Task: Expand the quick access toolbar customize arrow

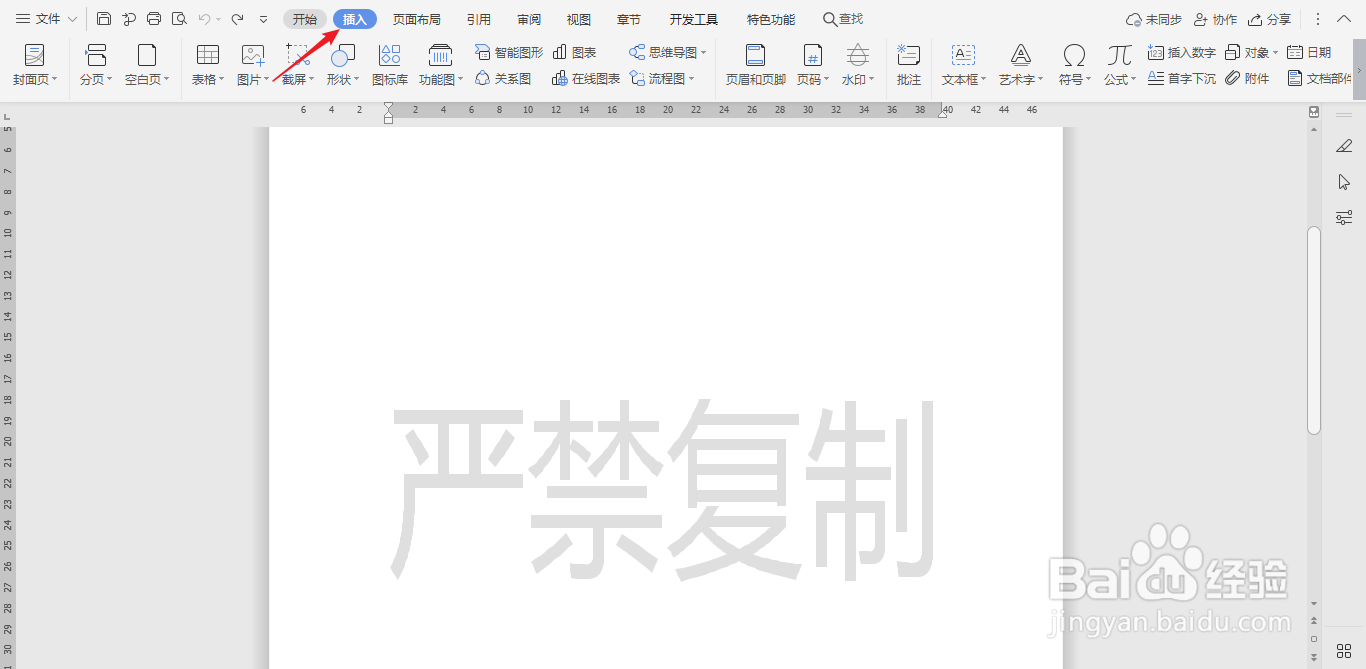Action: click(263, 19)
